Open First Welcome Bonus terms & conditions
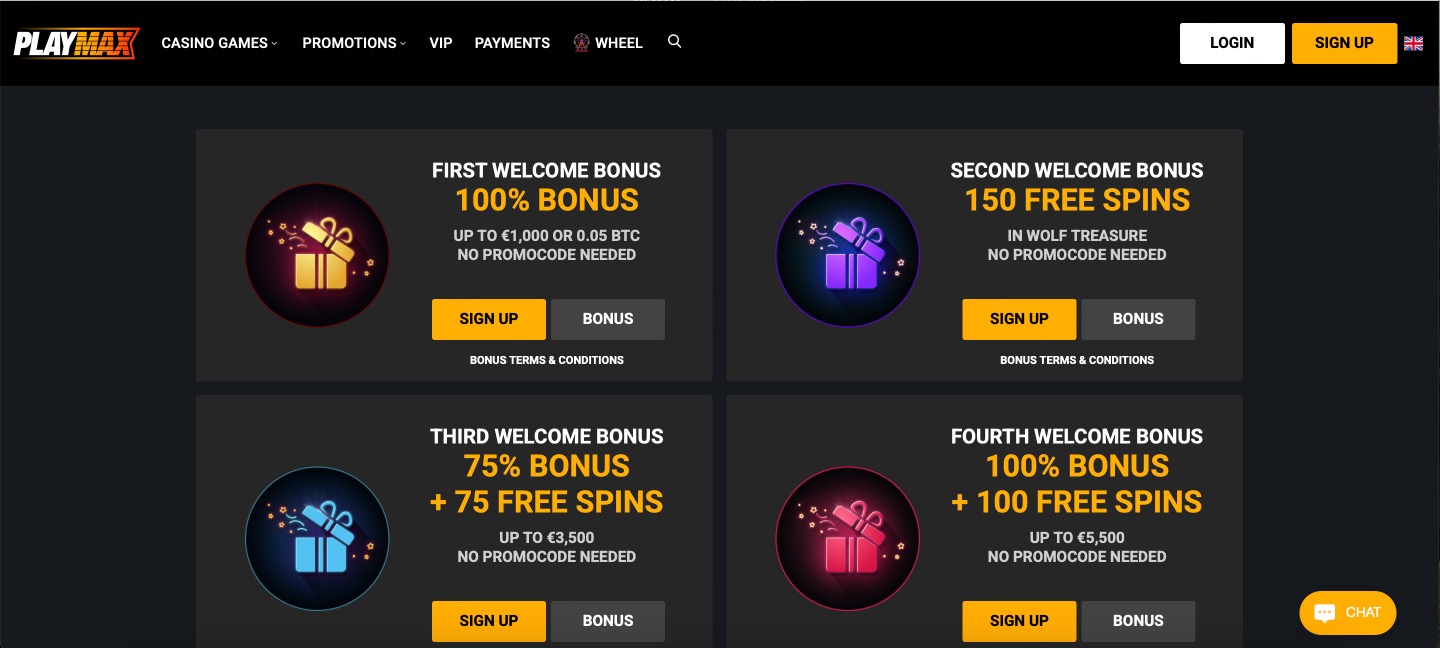The width and height of the screenshot is (1440, 648). pyautogui.click(x=547, y=360)
